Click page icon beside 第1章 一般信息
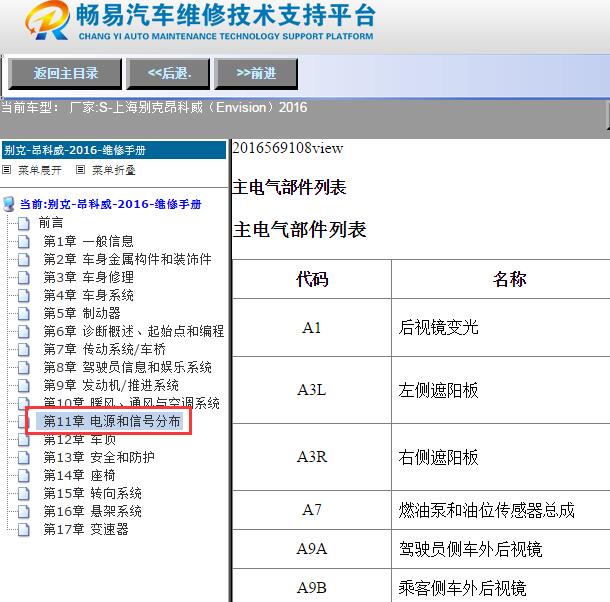 coord(24,242)
